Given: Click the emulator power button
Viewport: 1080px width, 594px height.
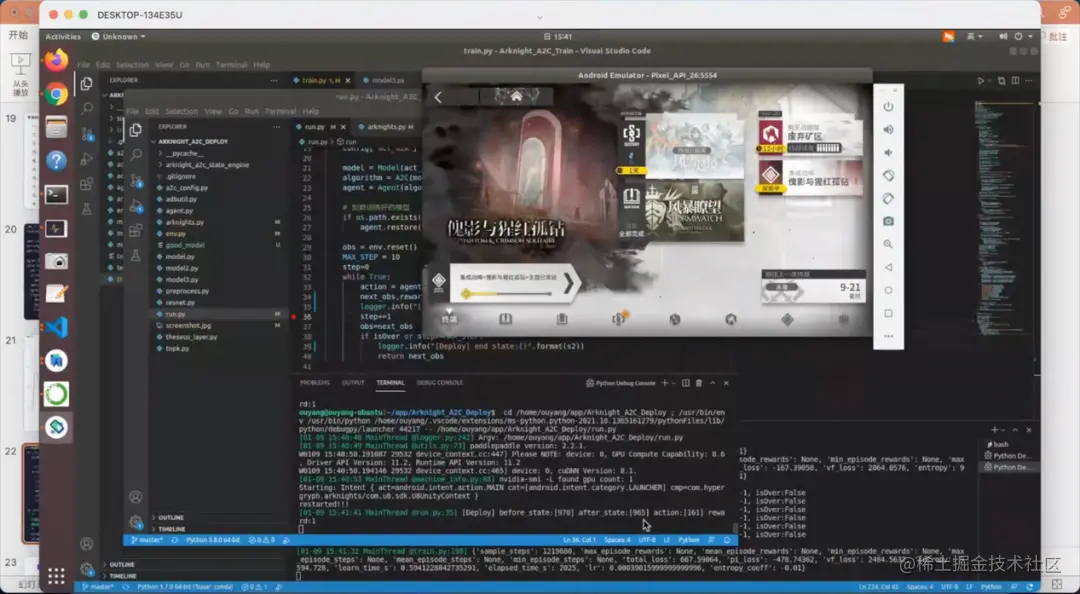Looking at the screenshot, I should (x=888, y=107).
